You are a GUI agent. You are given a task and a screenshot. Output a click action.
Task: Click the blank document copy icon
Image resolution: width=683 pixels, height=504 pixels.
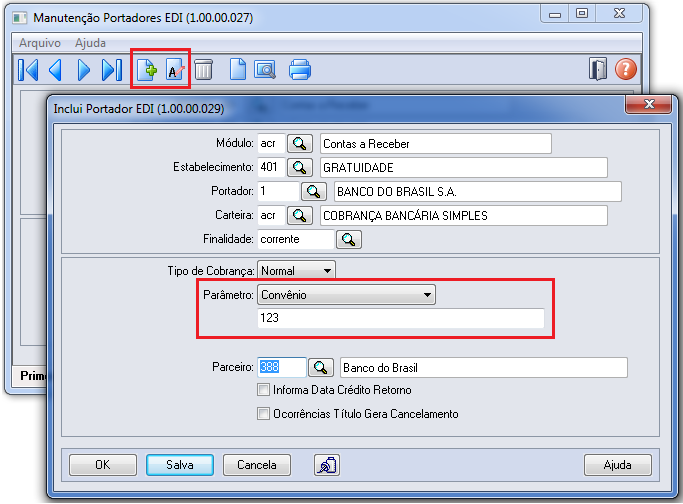237,70
